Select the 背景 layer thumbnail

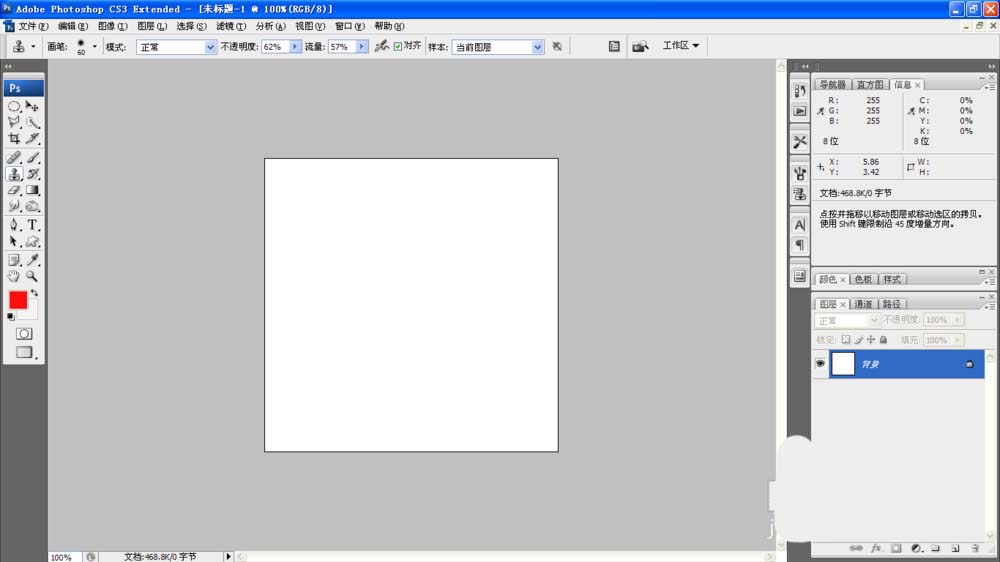(x=842, y=364)
